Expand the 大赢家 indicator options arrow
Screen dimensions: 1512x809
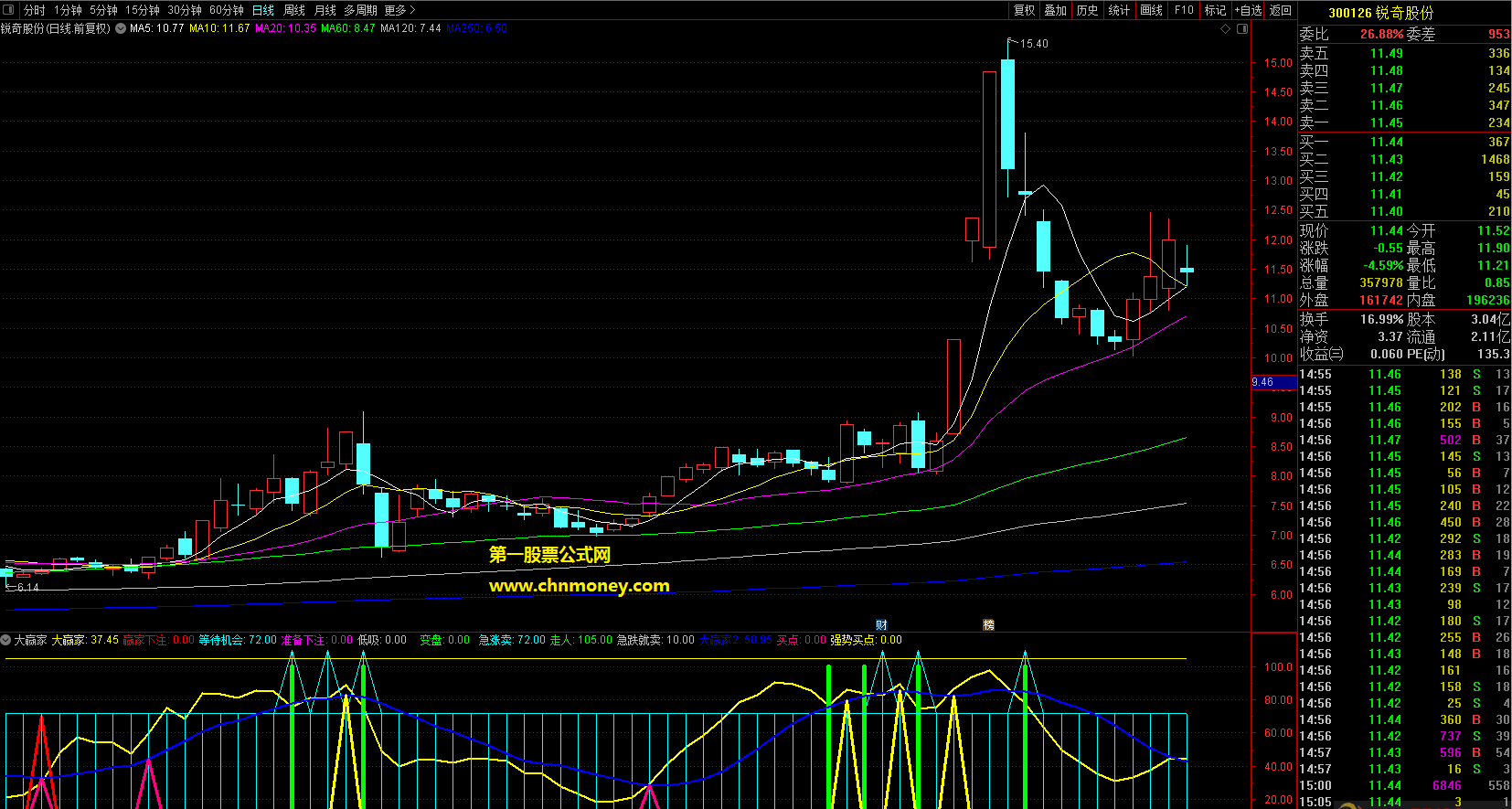(x=5, y=640)
